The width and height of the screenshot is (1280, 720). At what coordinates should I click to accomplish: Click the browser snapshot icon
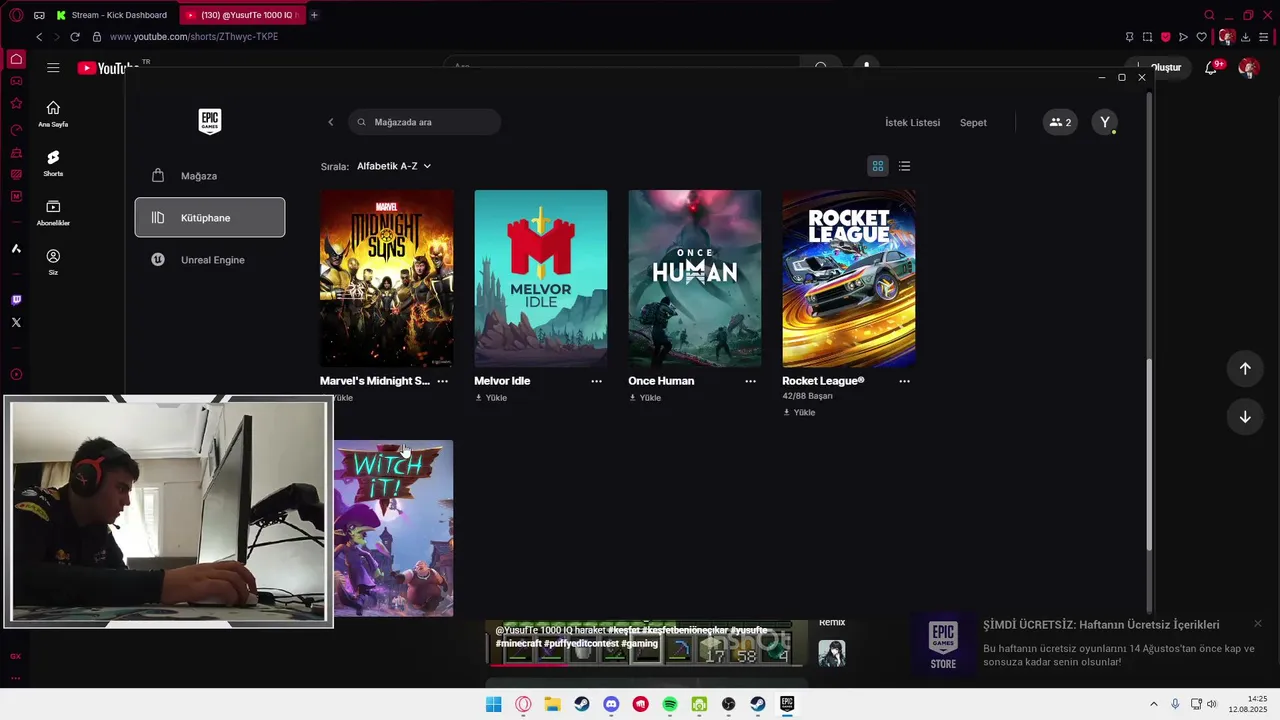[x=1147, y=37]
